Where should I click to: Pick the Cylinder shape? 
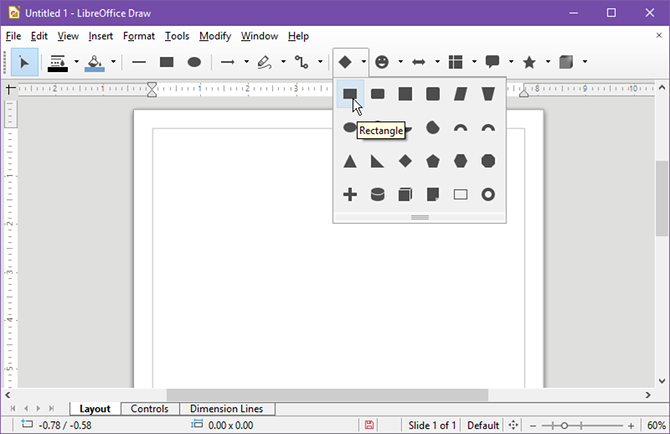point(378,194)
